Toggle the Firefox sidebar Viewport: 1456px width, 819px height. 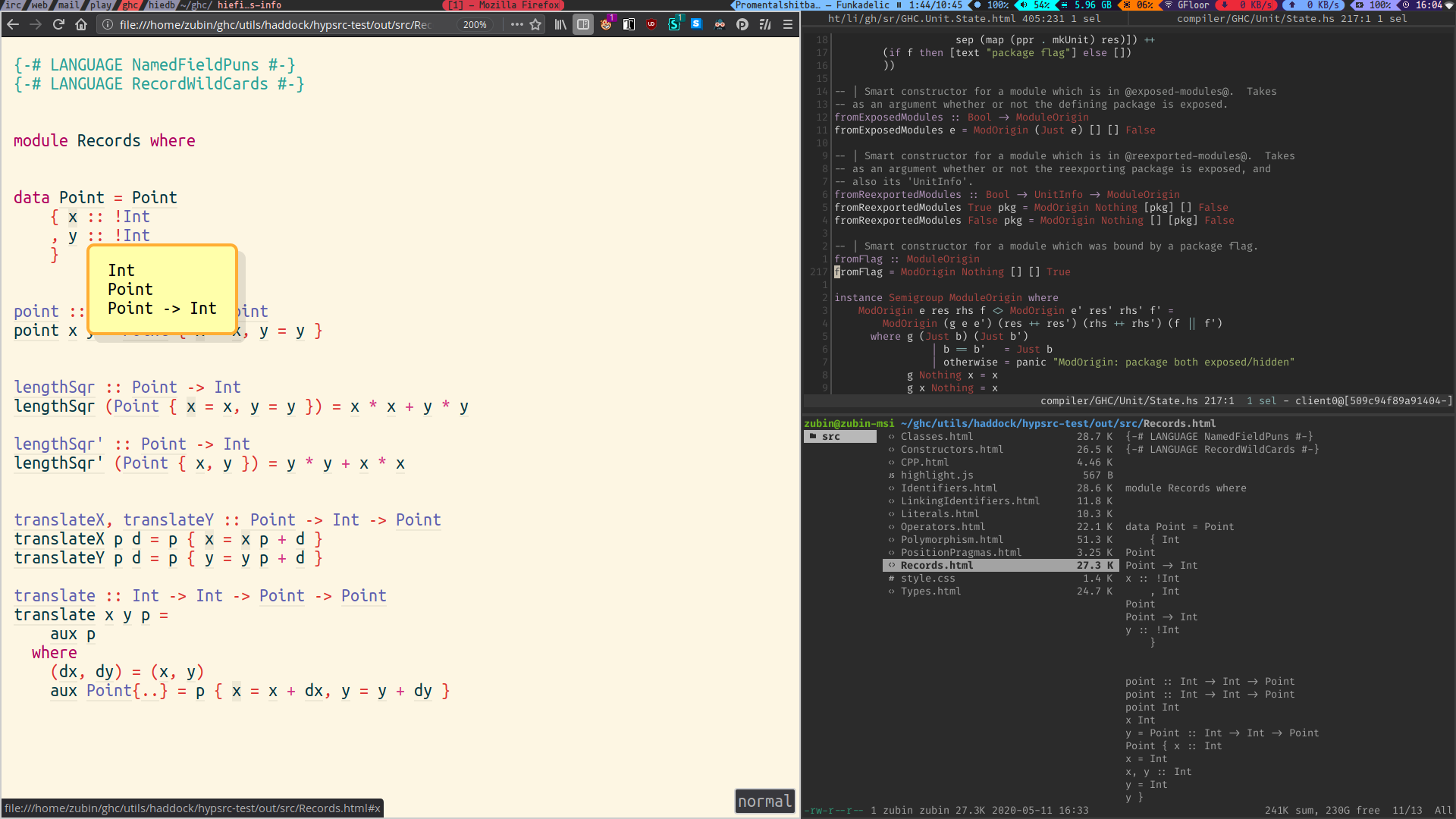click(x=583, y=24)
